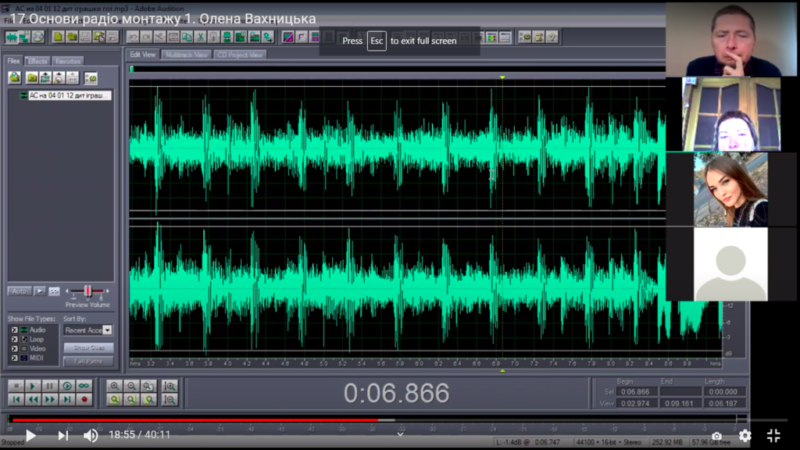Click the blank avatar participant tile
The image size is (800, 450).
pyautogui.click(x=731, y=264)
